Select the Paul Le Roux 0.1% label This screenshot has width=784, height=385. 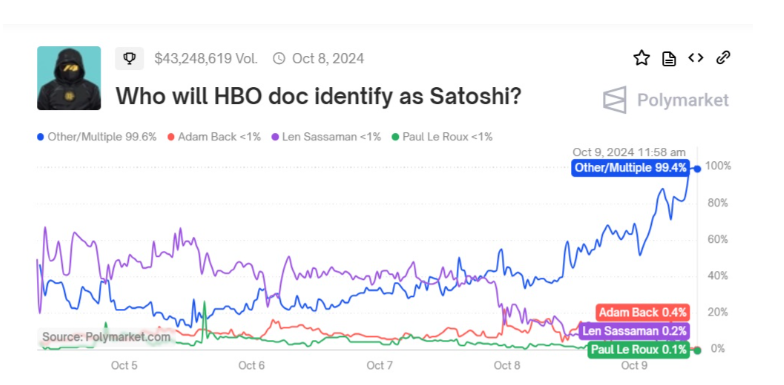639,350
